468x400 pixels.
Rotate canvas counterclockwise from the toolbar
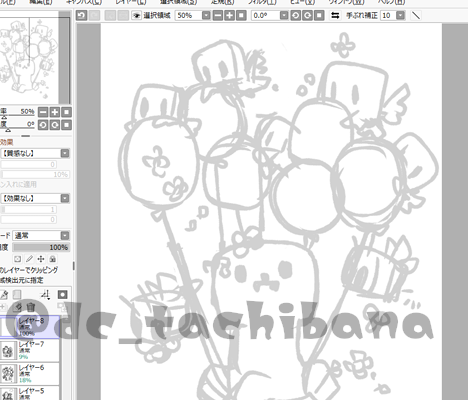click(x=295, y=15)
